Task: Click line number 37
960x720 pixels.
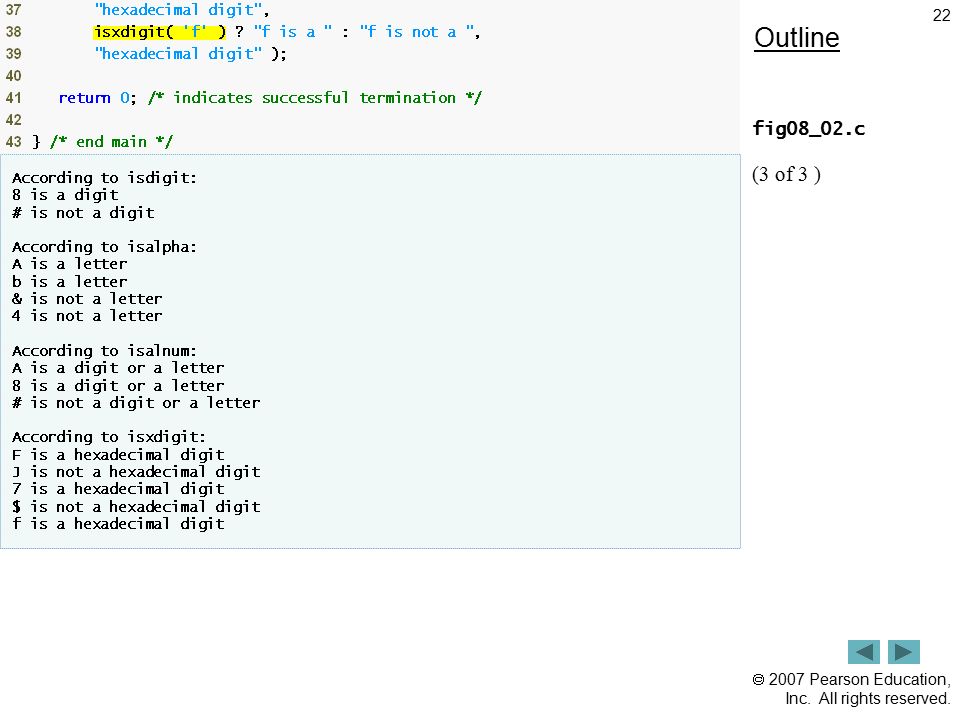Action: pyautogui.click(x=13, y=10)
